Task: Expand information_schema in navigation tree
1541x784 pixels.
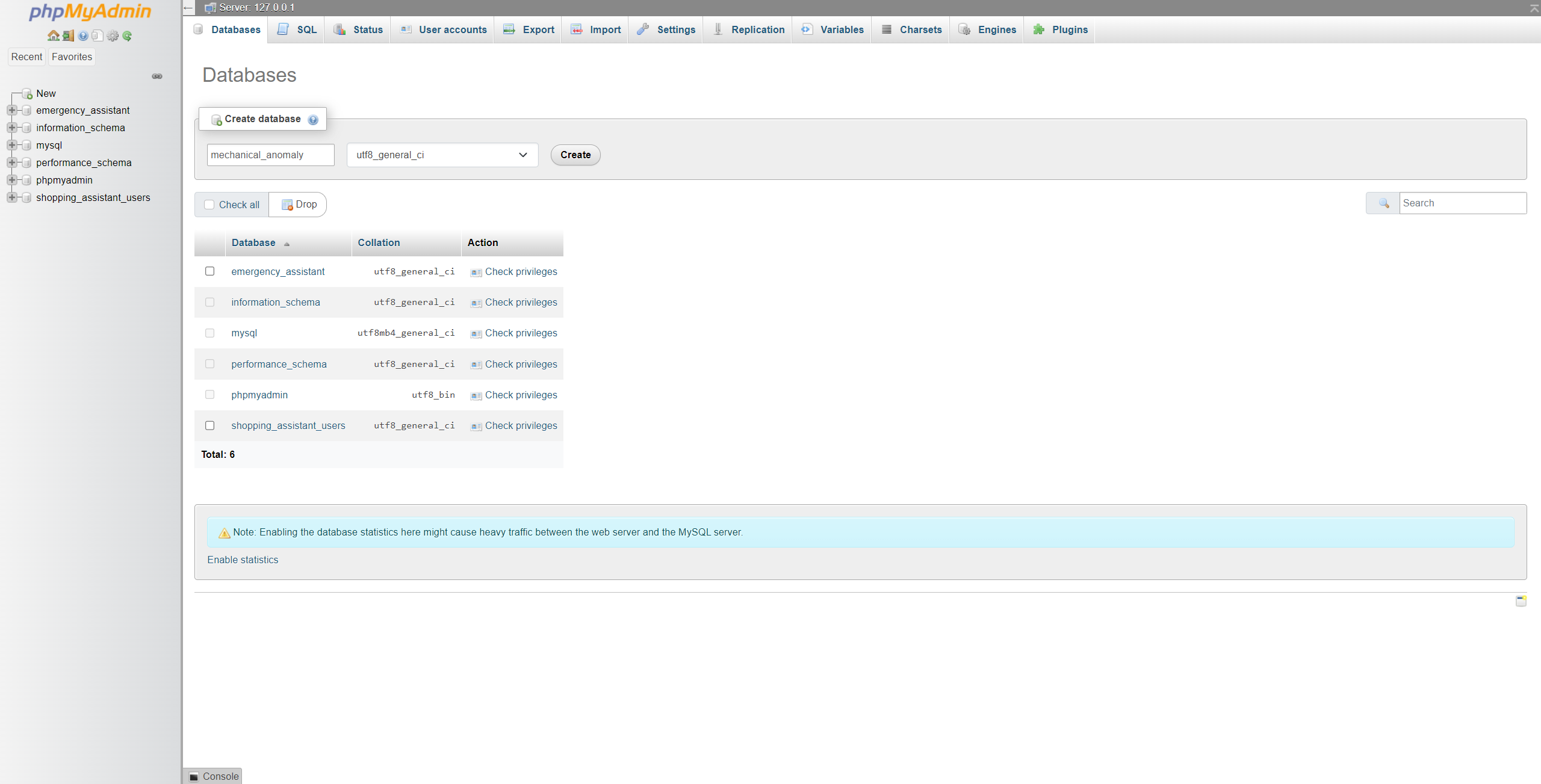Action: click(x=11, y=128)
